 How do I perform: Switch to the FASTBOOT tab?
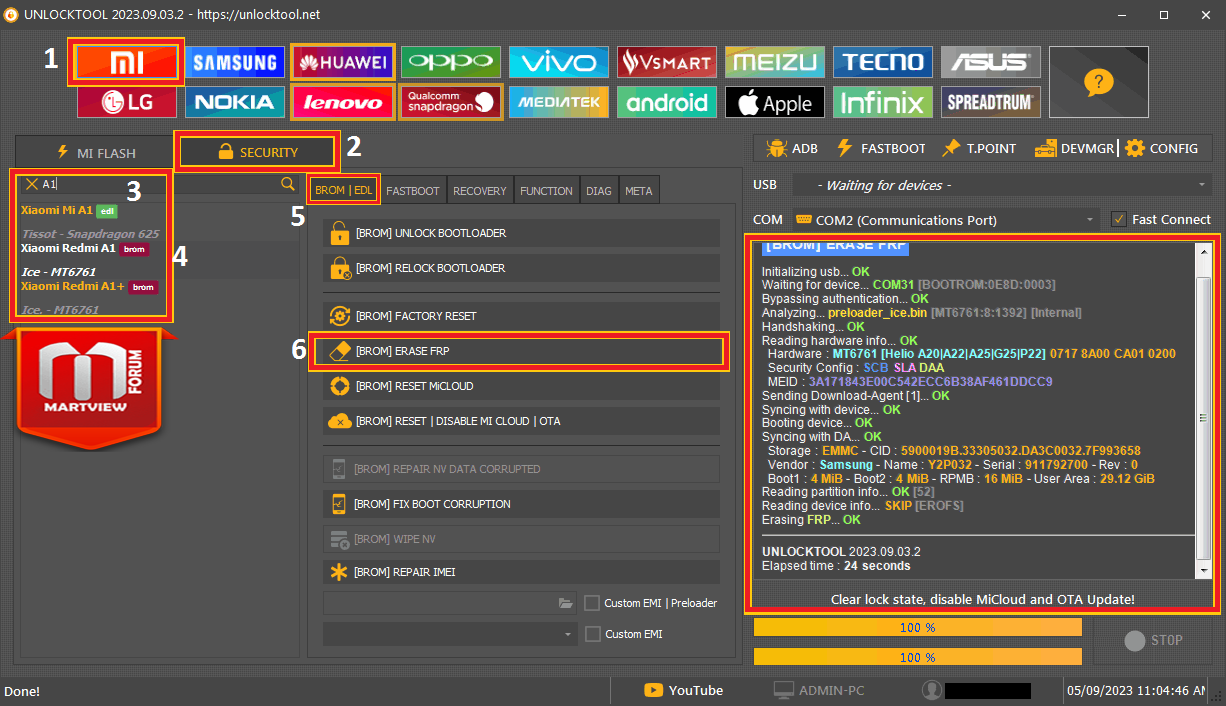click(413, 191)
